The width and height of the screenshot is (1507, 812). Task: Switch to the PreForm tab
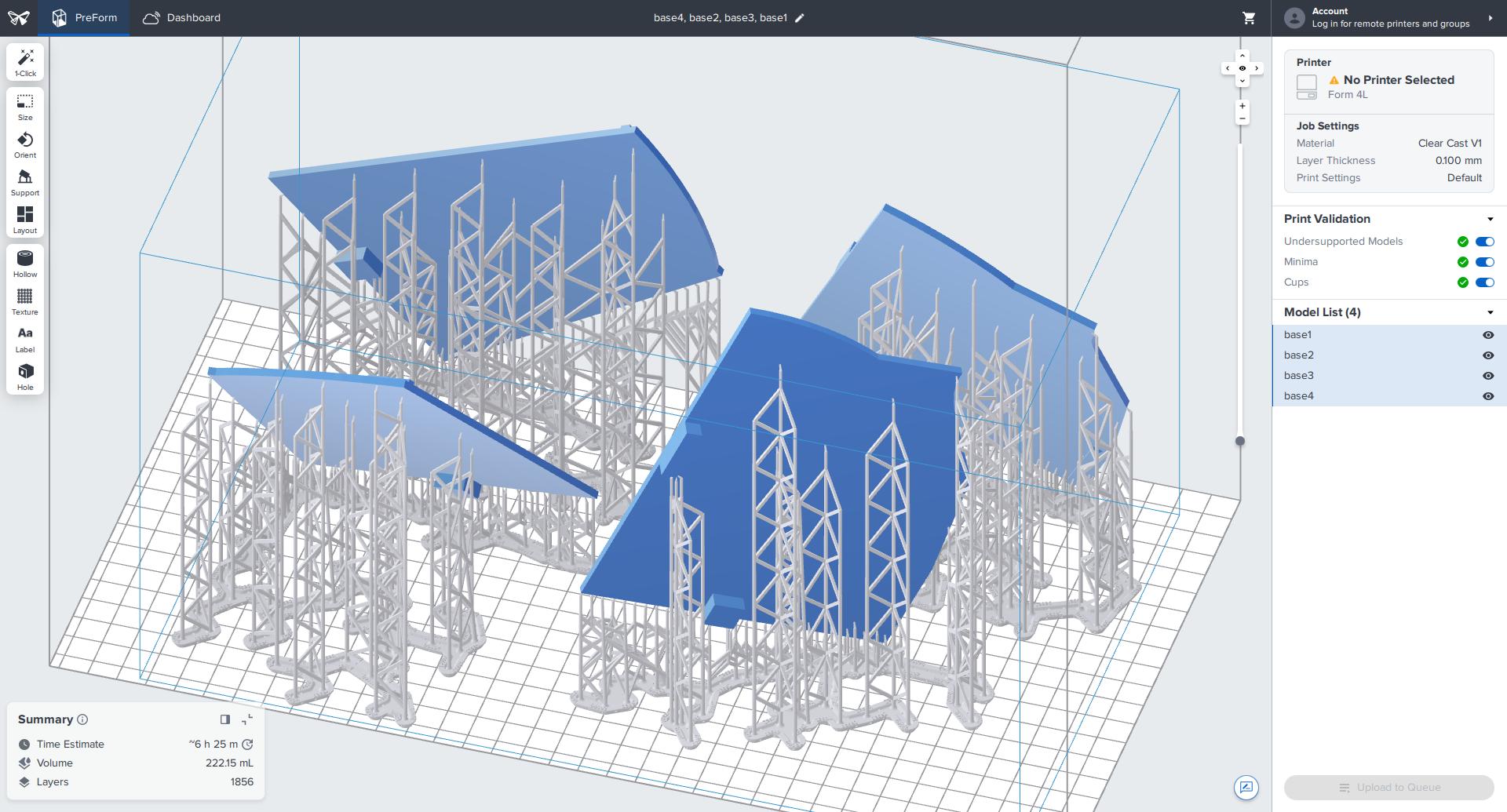click(x=84, y=18)
